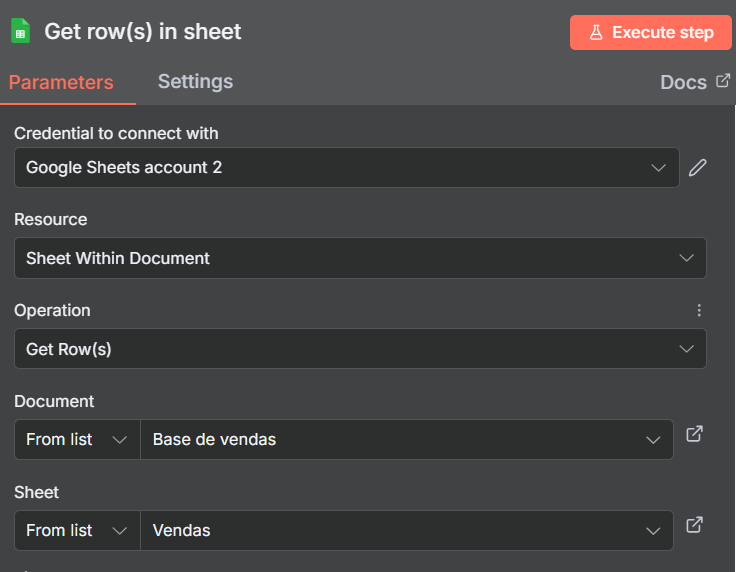Open the Vendas sheet external link icon
The image size is (736, 572).
point(695,525)
